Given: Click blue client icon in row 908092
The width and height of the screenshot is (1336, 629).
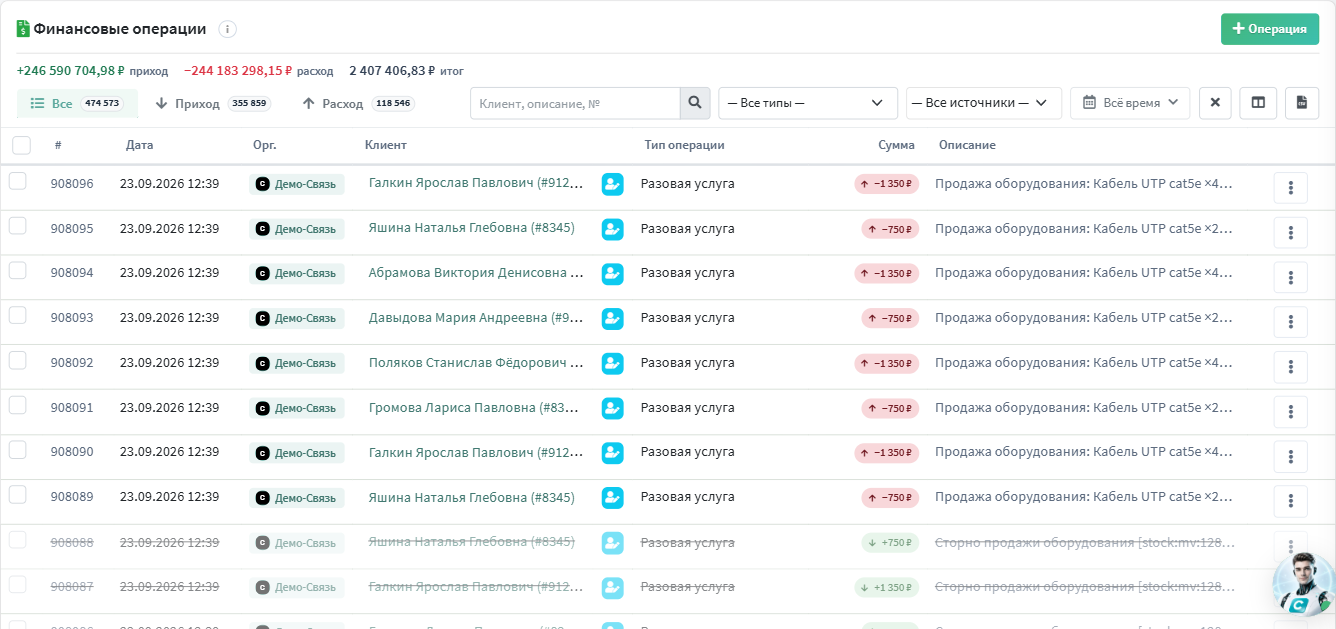Looking at the screenshot, I should tap(612, 363).
